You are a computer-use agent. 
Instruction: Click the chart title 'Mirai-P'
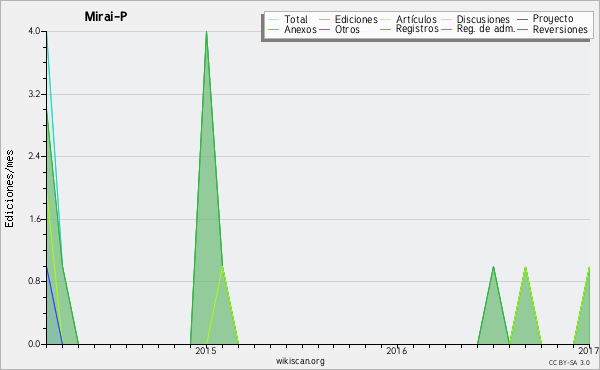coord(106,16)
